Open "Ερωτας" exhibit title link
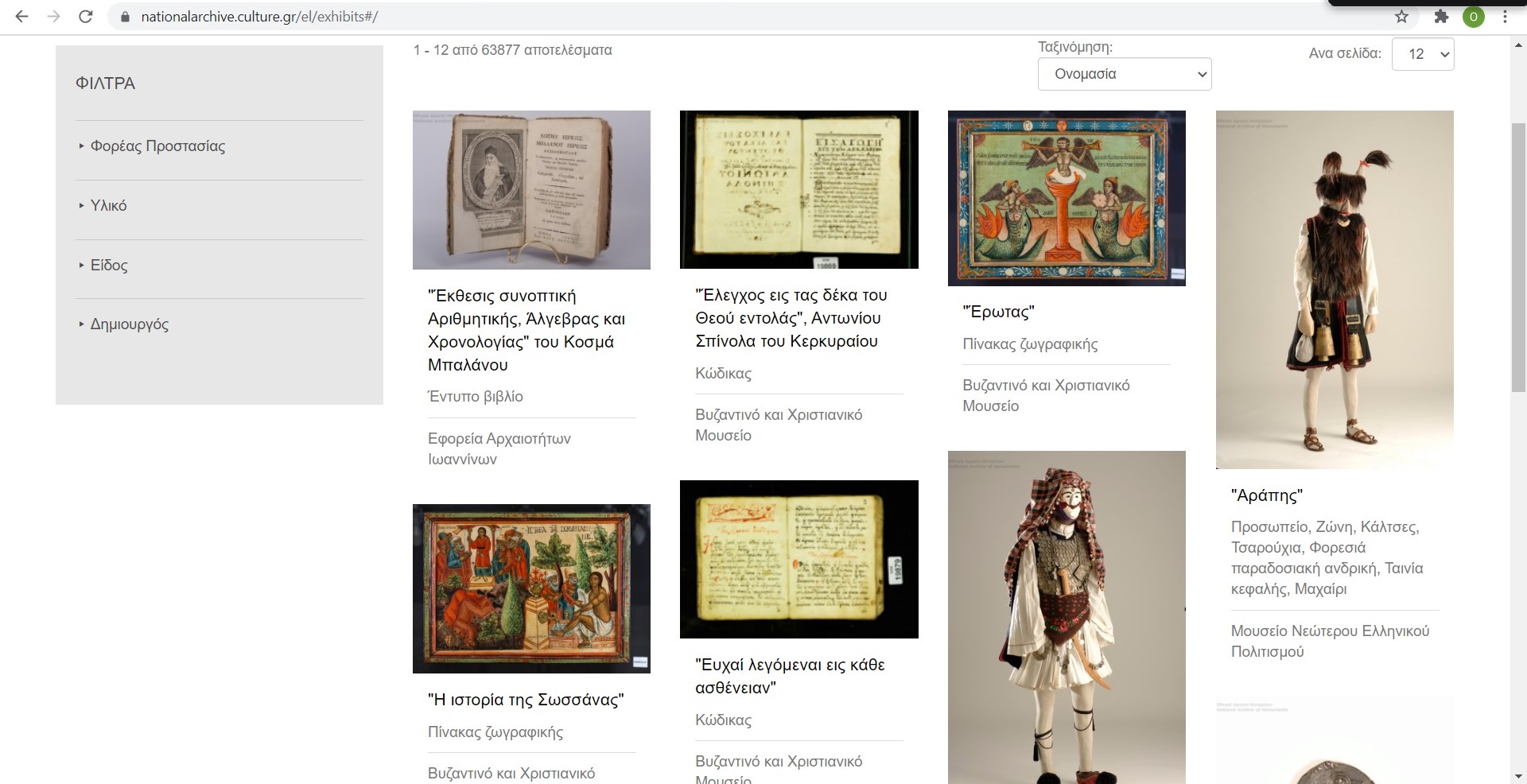 click(998, 312)
